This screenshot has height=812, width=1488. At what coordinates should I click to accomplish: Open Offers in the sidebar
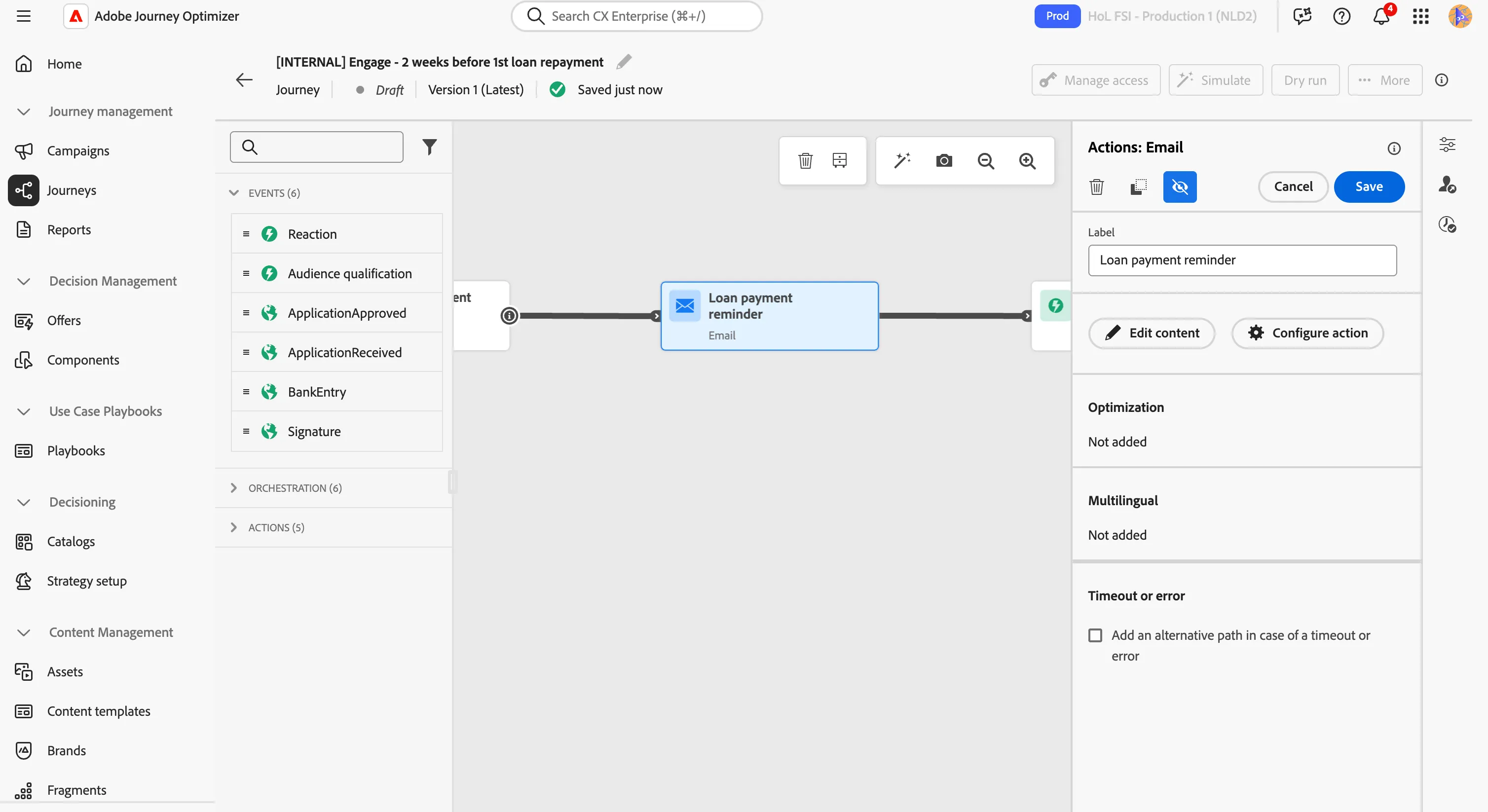click(x=64, y=321)
